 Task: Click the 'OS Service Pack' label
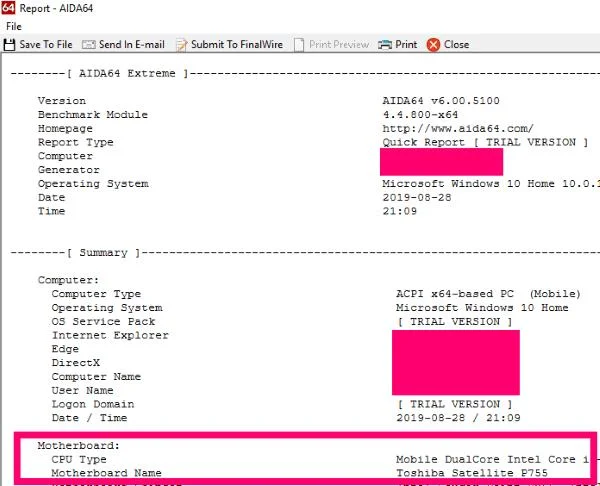[x=103, y=321]
